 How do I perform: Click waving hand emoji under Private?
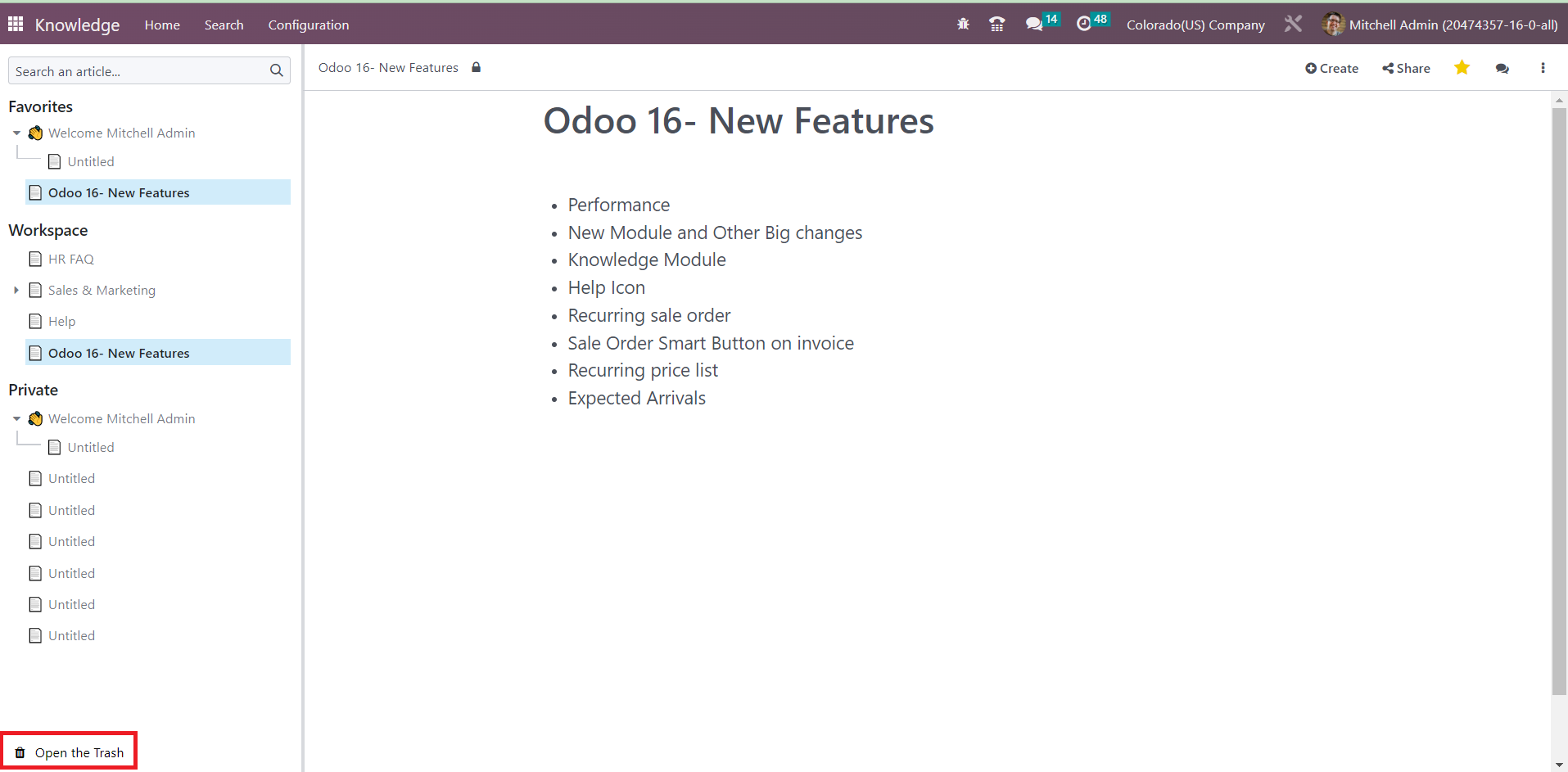pos(35,418)
